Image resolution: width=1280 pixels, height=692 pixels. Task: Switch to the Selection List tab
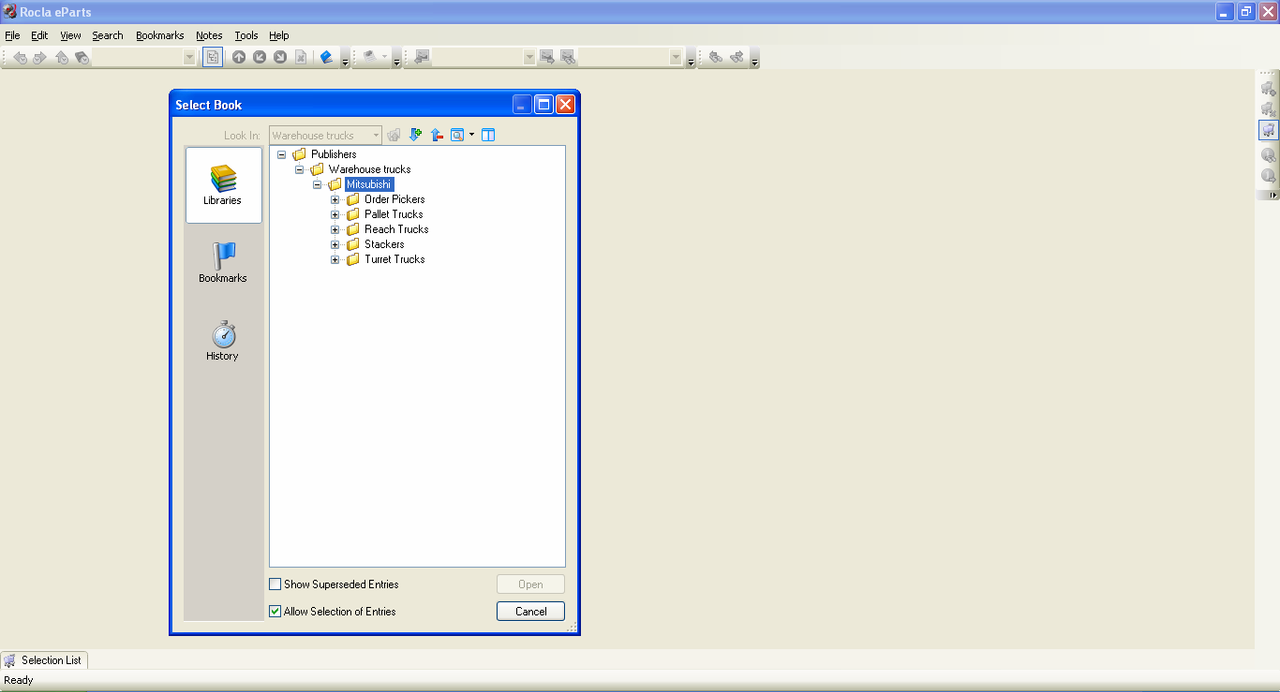(44, 660)
